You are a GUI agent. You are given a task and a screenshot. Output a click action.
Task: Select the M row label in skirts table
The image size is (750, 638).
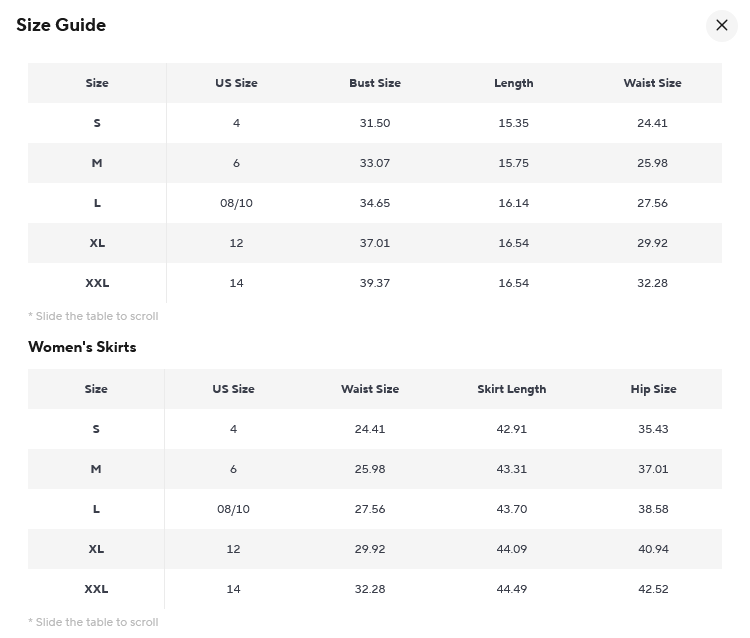[96, 469]
